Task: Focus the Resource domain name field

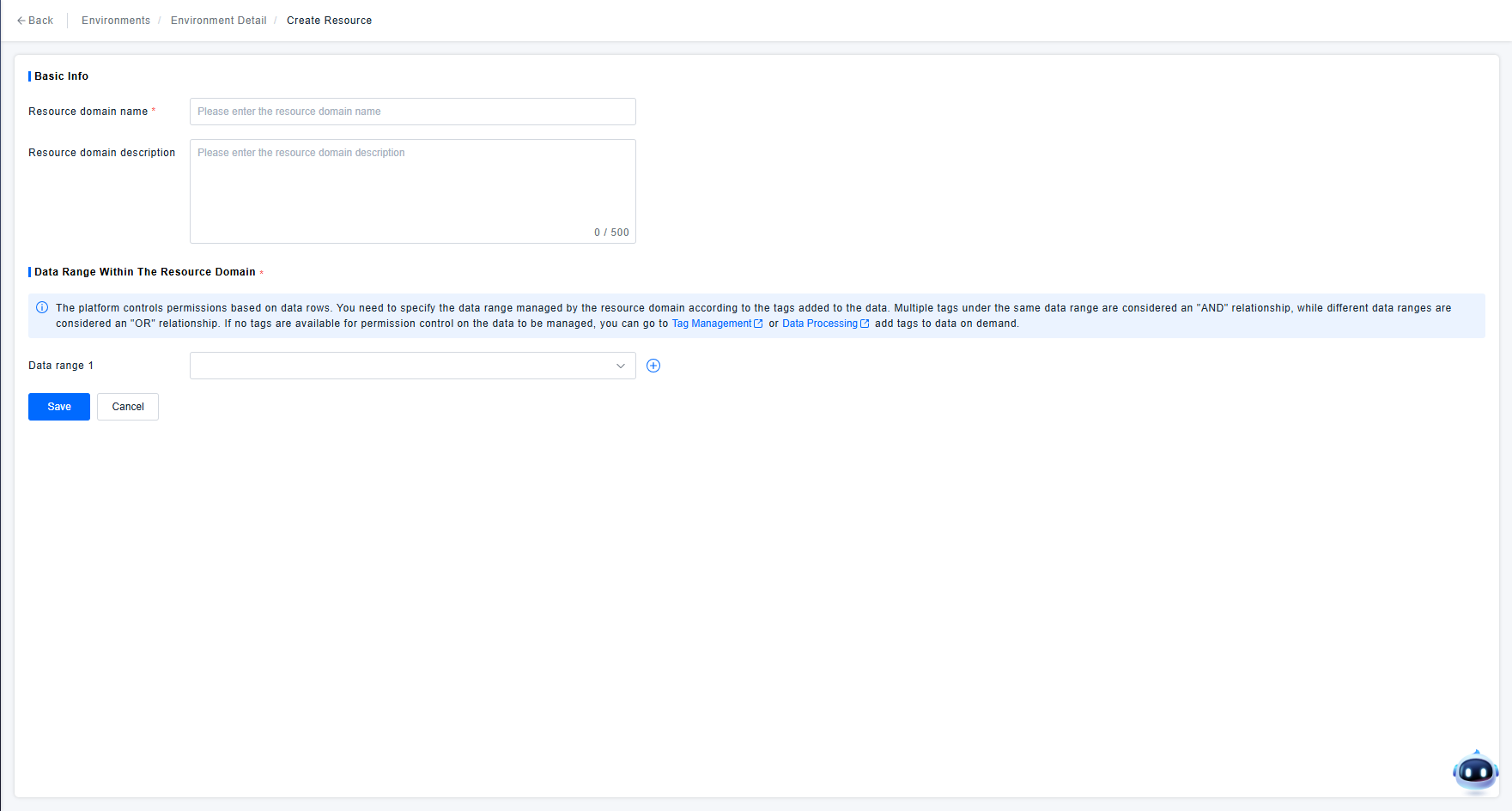Action: tap(412, 112)
